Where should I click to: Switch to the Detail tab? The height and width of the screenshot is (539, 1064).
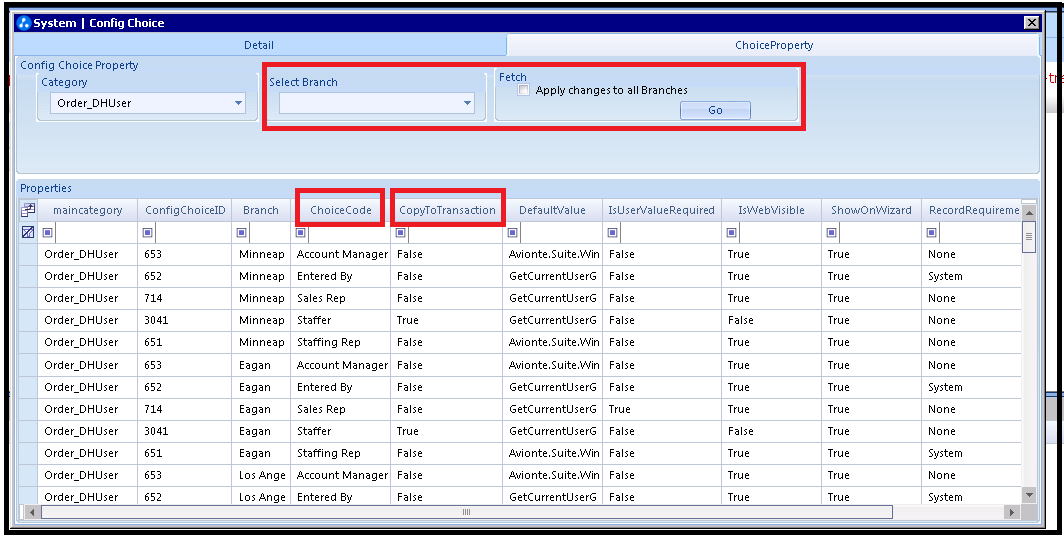(259, 45)
